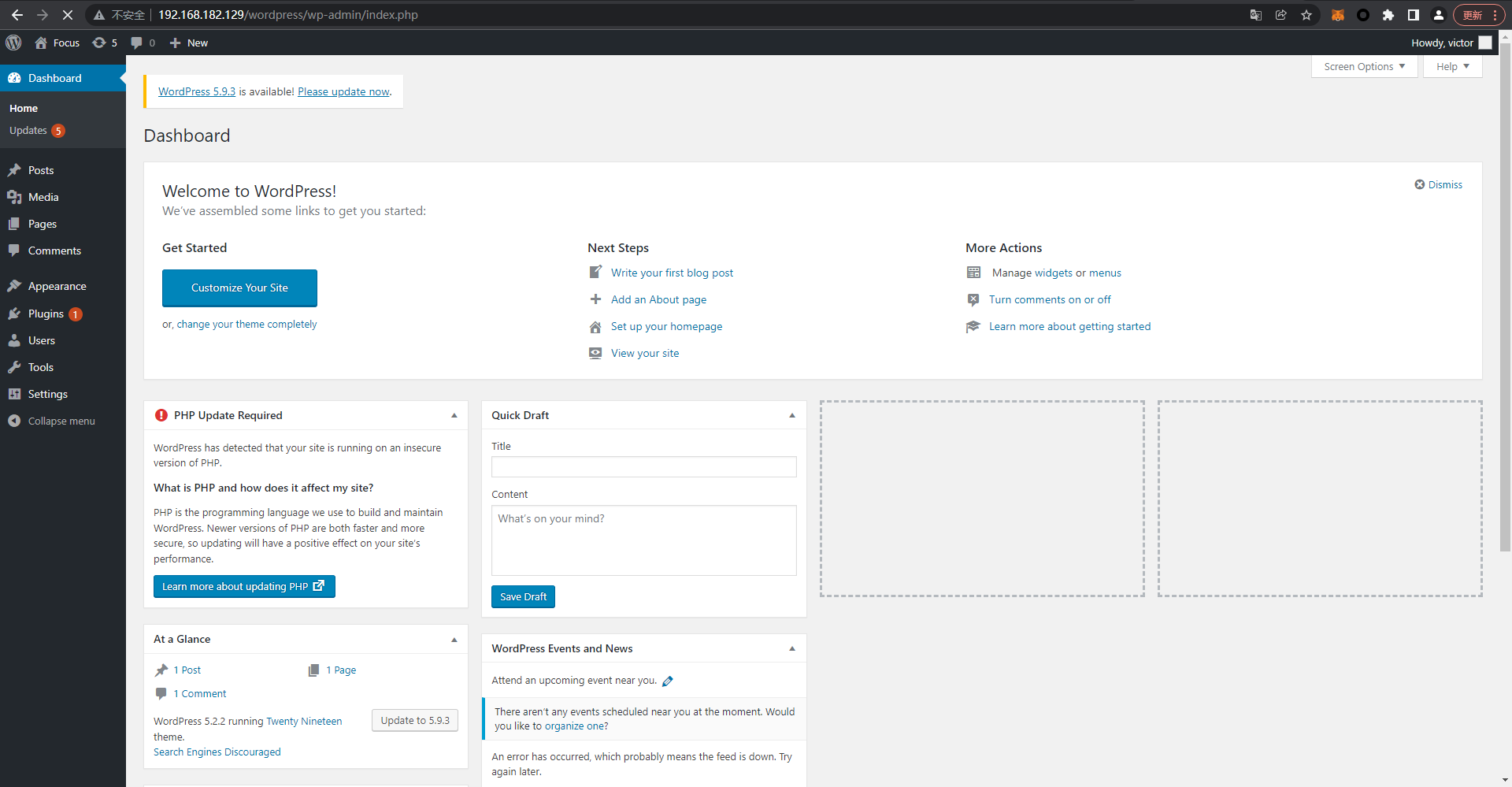The image size is (1512, 787).
Task: Collapse the PHP Update Required panel
Action: 454,415
